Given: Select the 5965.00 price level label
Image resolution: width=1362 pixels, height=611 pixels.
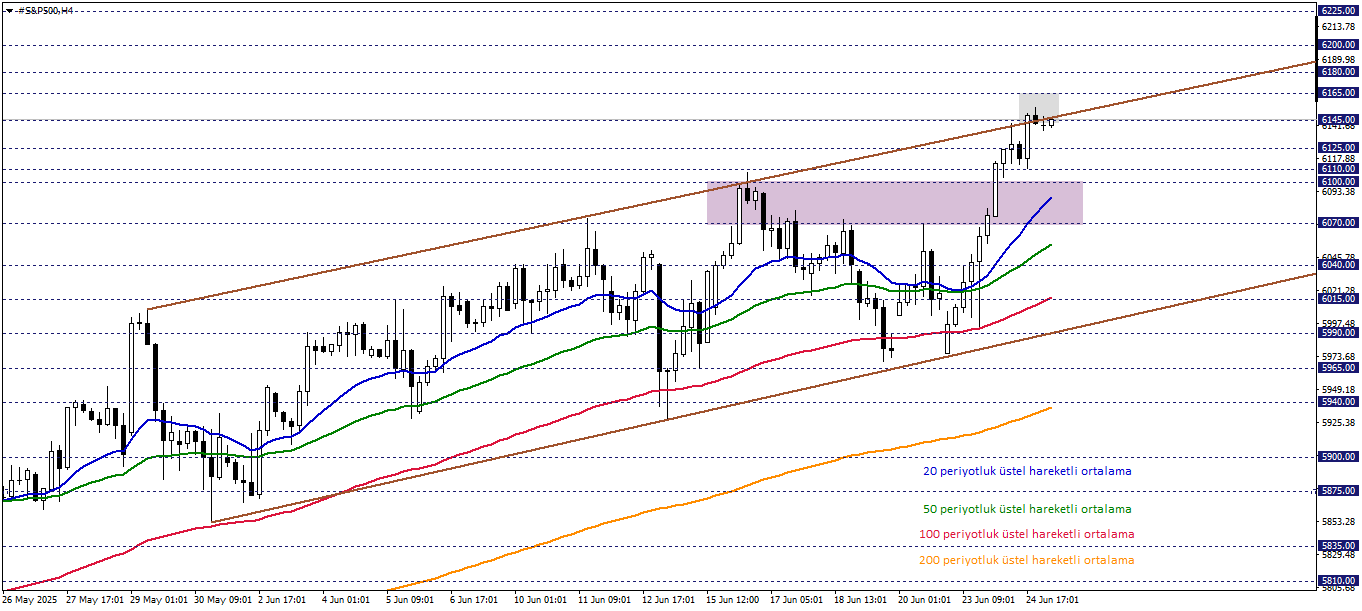Looking at the screenshot, I should pyautogui.click(x=1338, y=368).
